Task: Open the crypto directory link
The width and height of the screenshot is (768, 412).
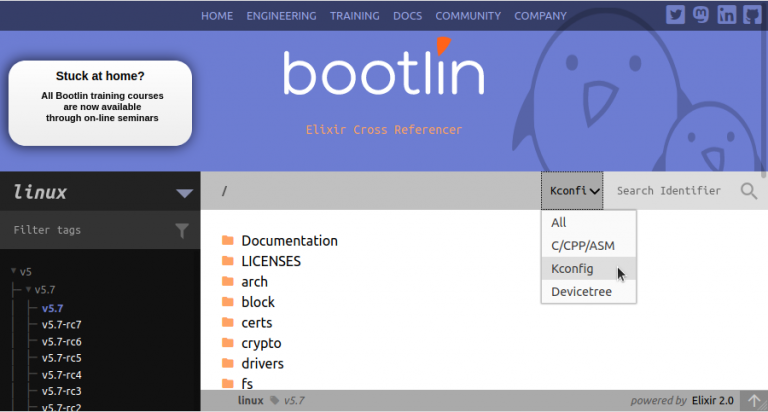Action: (261, 343)
